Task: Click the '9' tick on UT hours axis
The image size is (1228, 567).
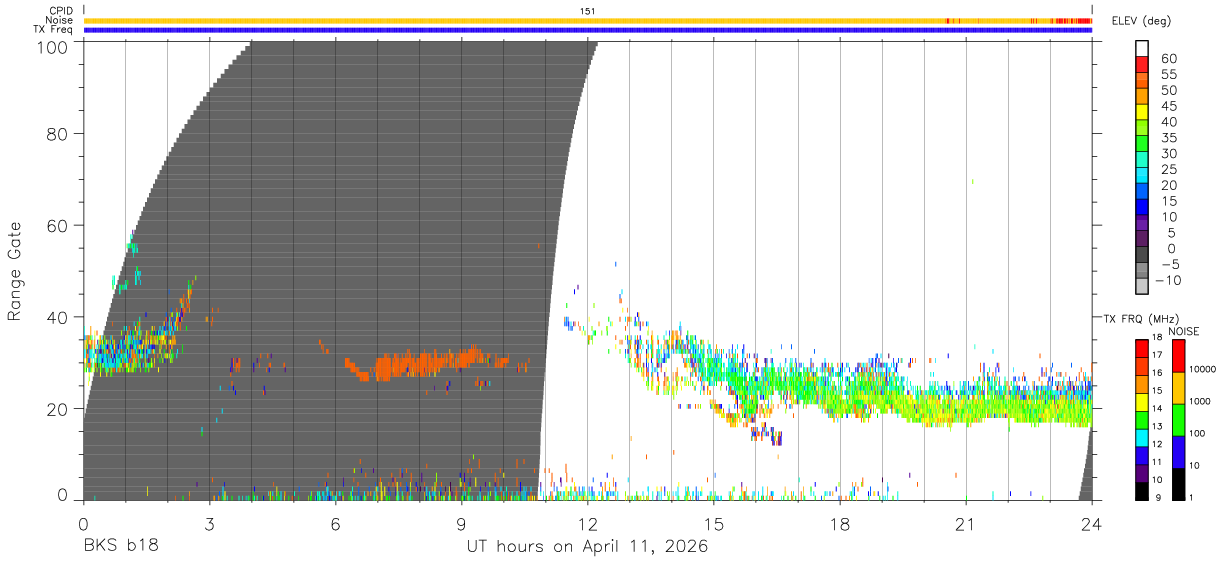Action: (x=461, y=523)
